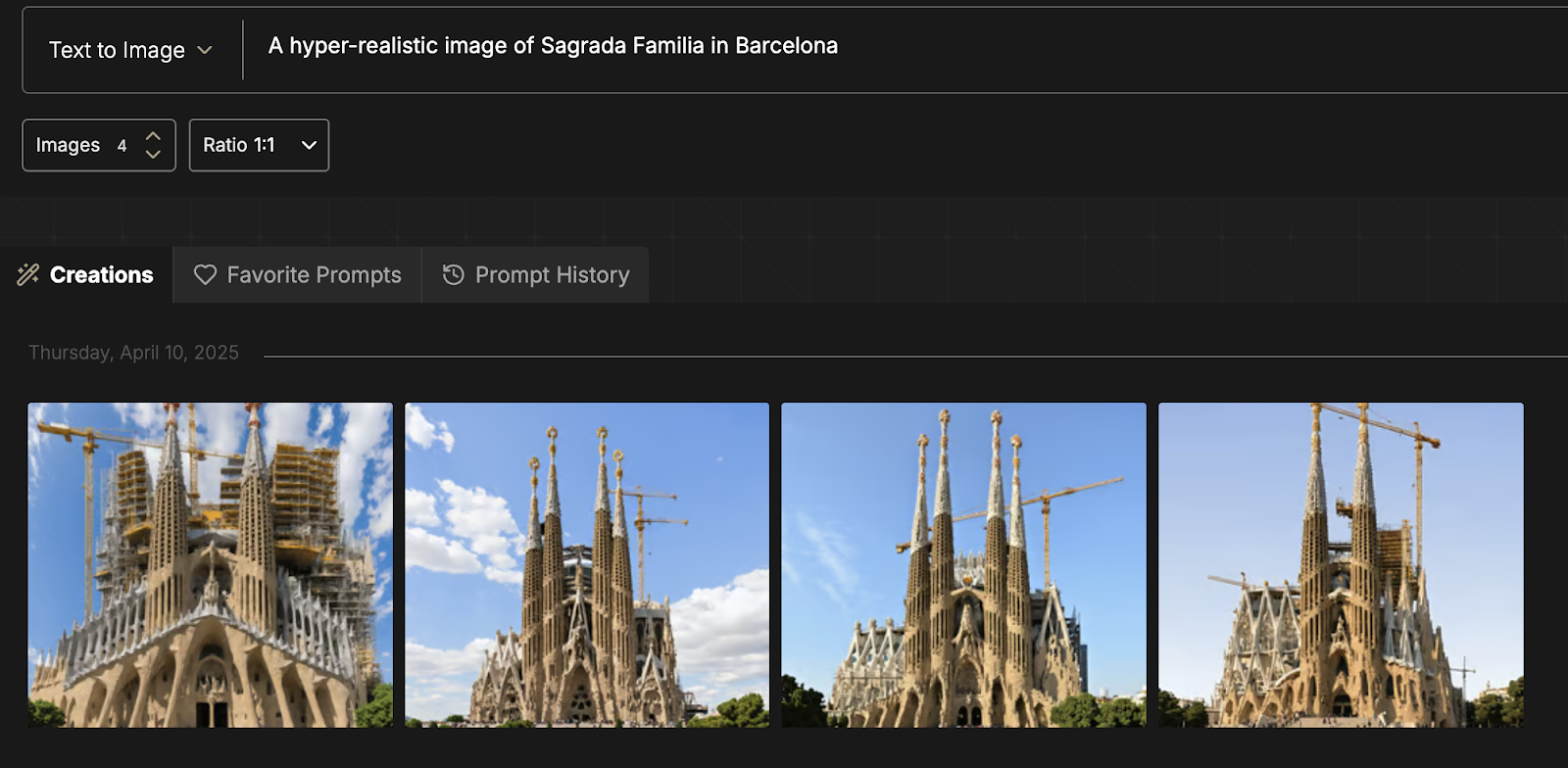Click the up arrow to increase Images count
1568x768 pixels.
pos(153,136)
